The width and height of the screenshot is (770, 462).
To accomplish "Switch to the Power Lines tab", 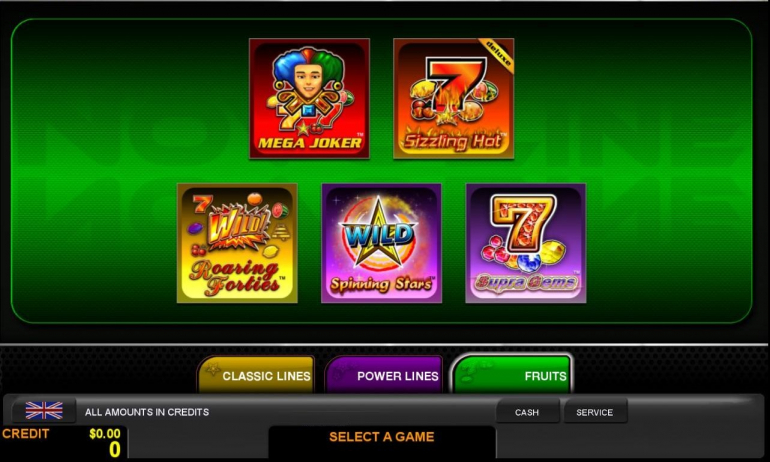I will (x=384, y=376).
